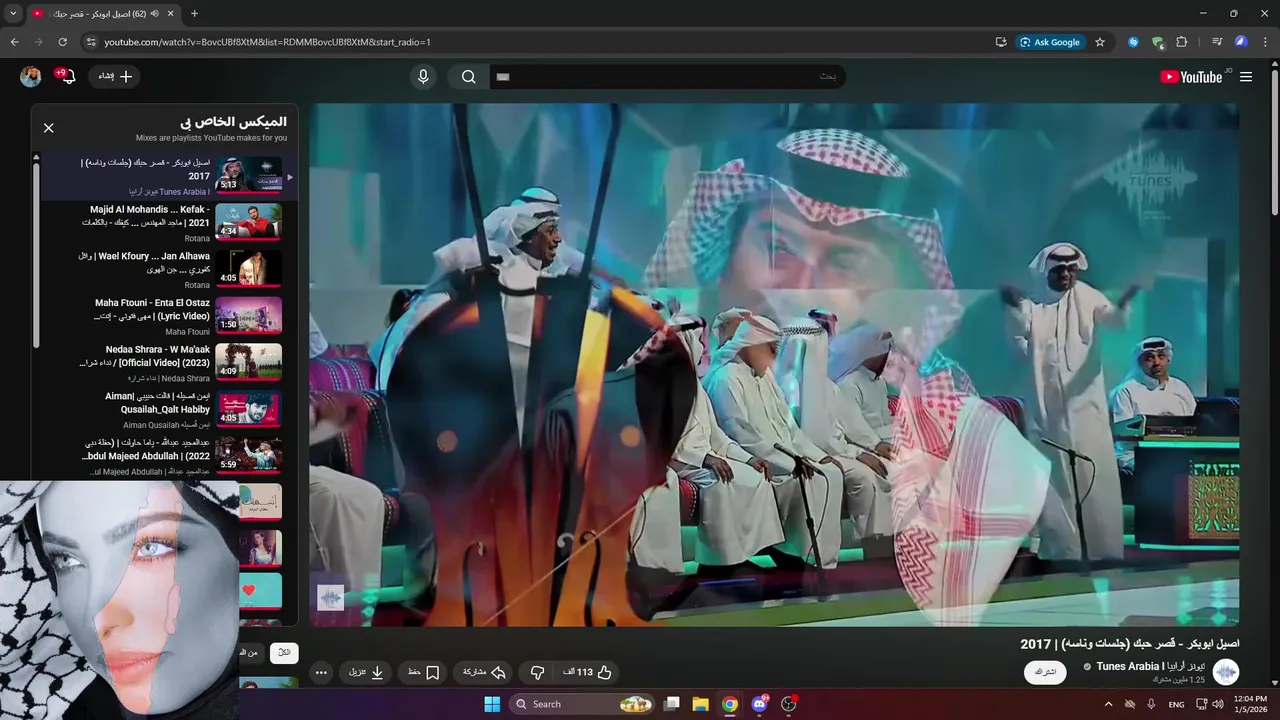Click the taskbar Search box
The height and width of the screenshot is (720, 1280).
583,704
